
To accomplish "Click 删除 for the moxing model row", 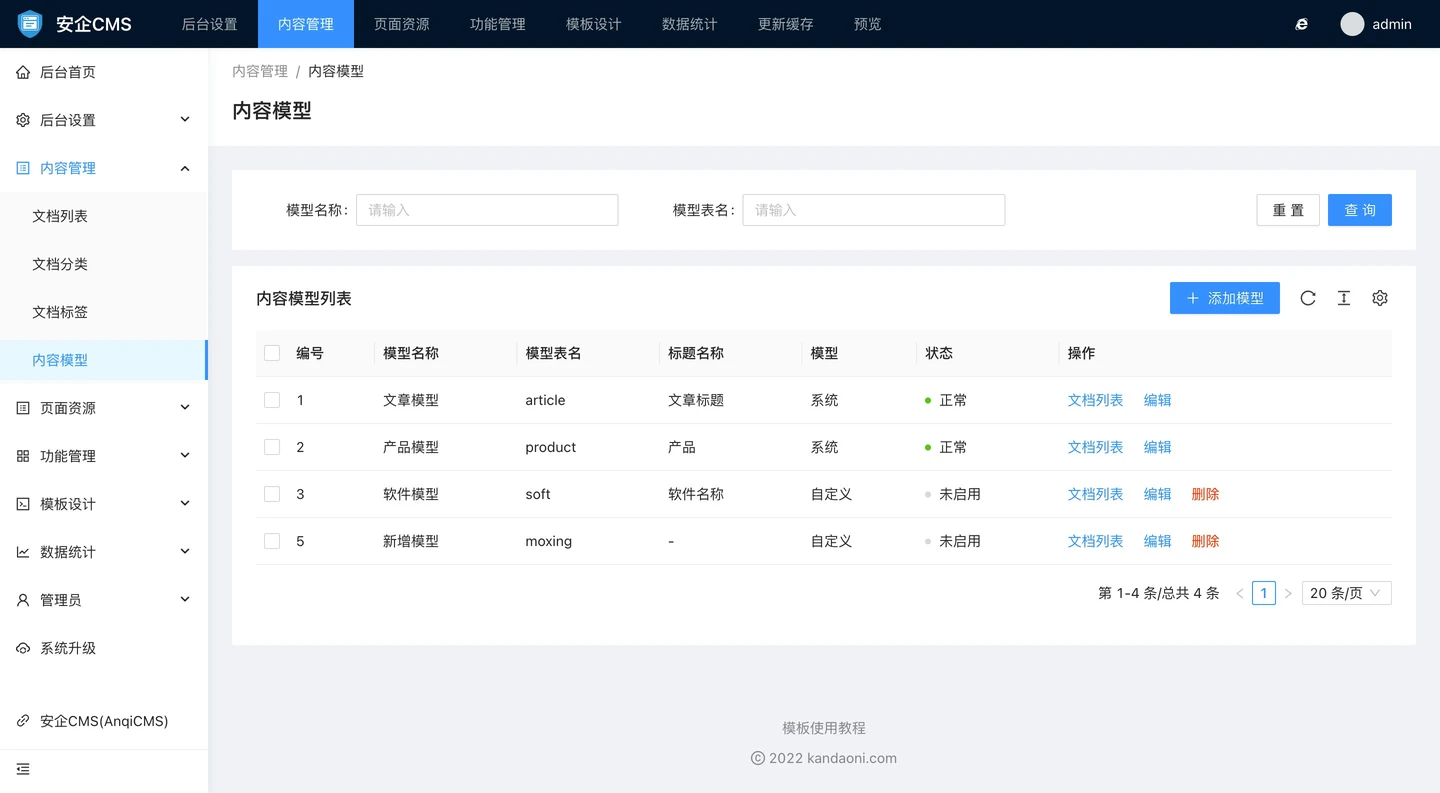I will point(1205,541).
